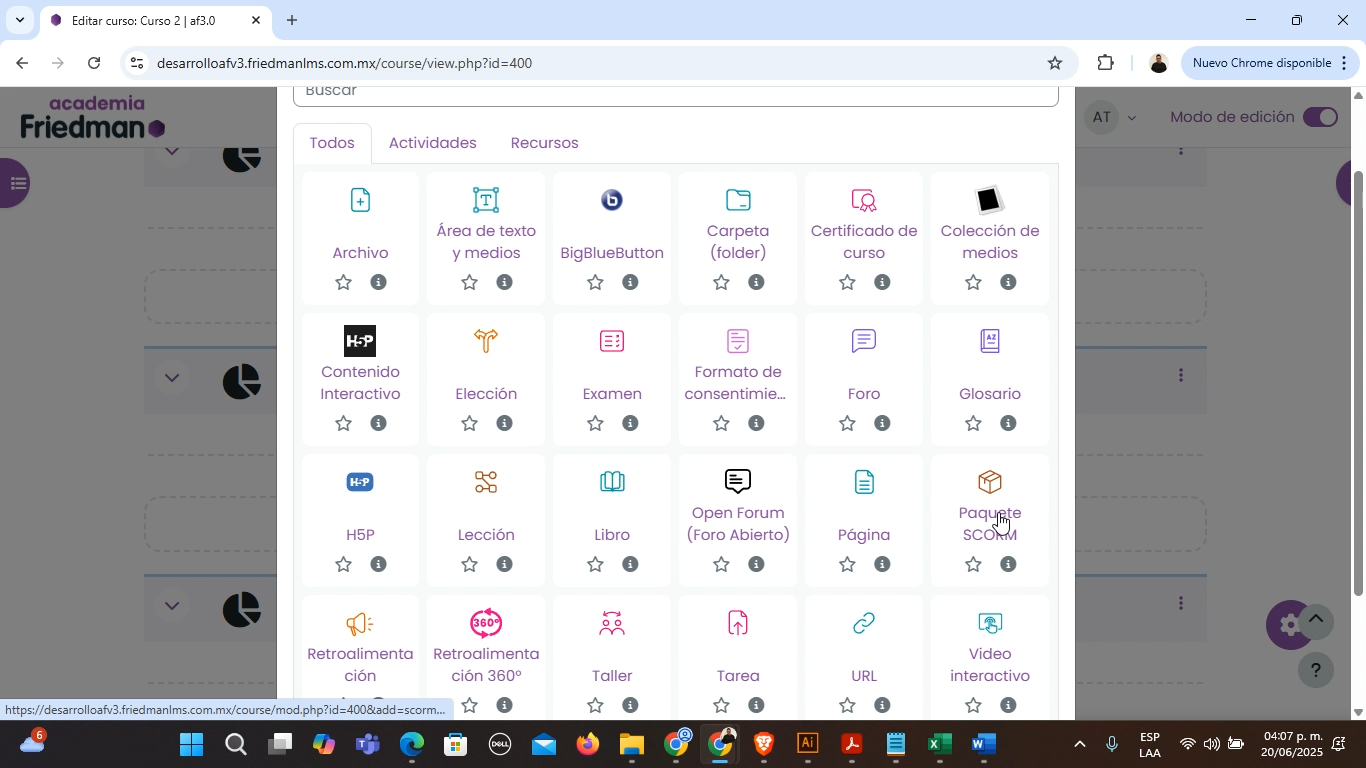1366x768 pixels.
Task: Click the Contenido Interactivo label
Action: (x=360, y=383)
